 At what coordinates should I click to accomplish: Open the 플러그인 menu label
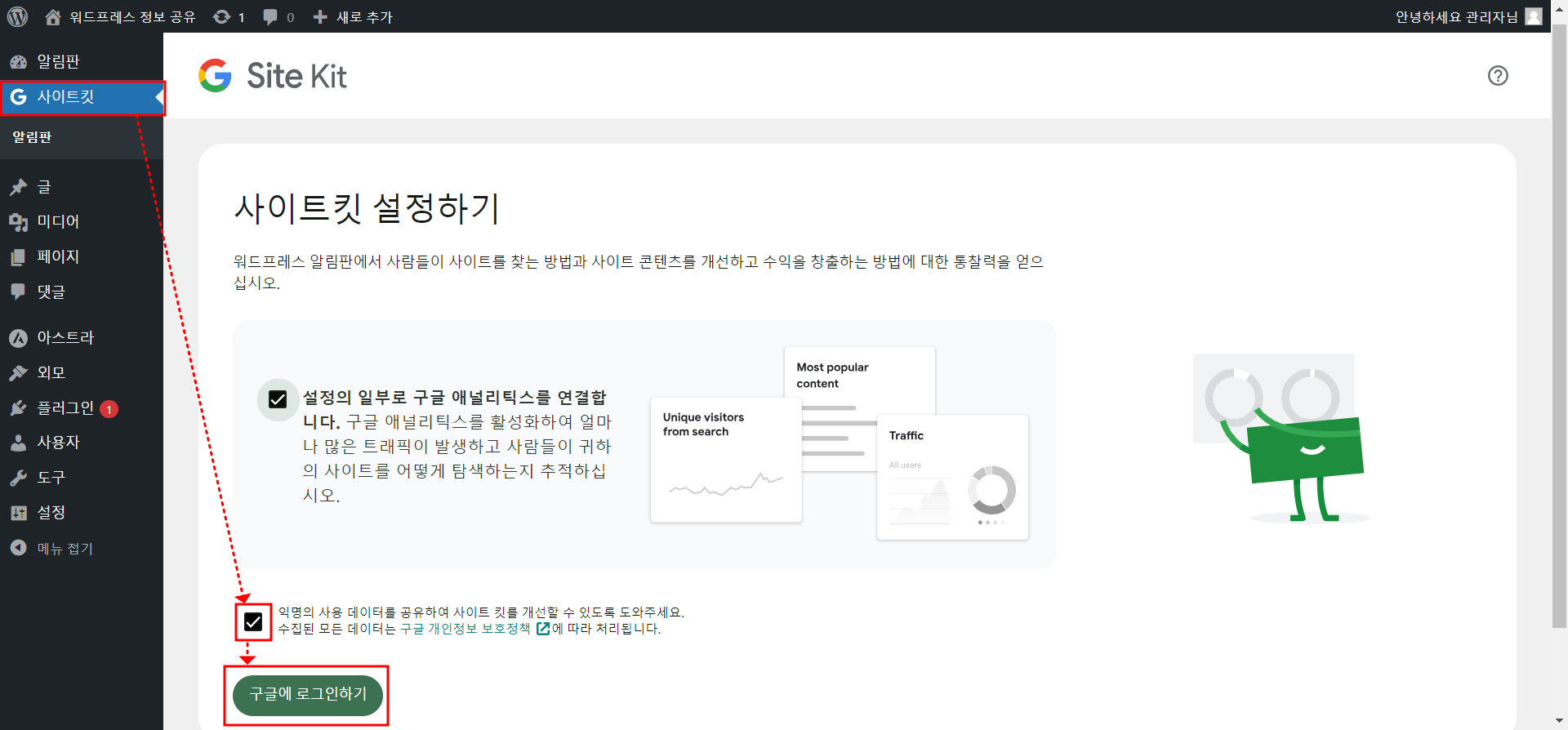pyautogui.click(x=65, y=407)
